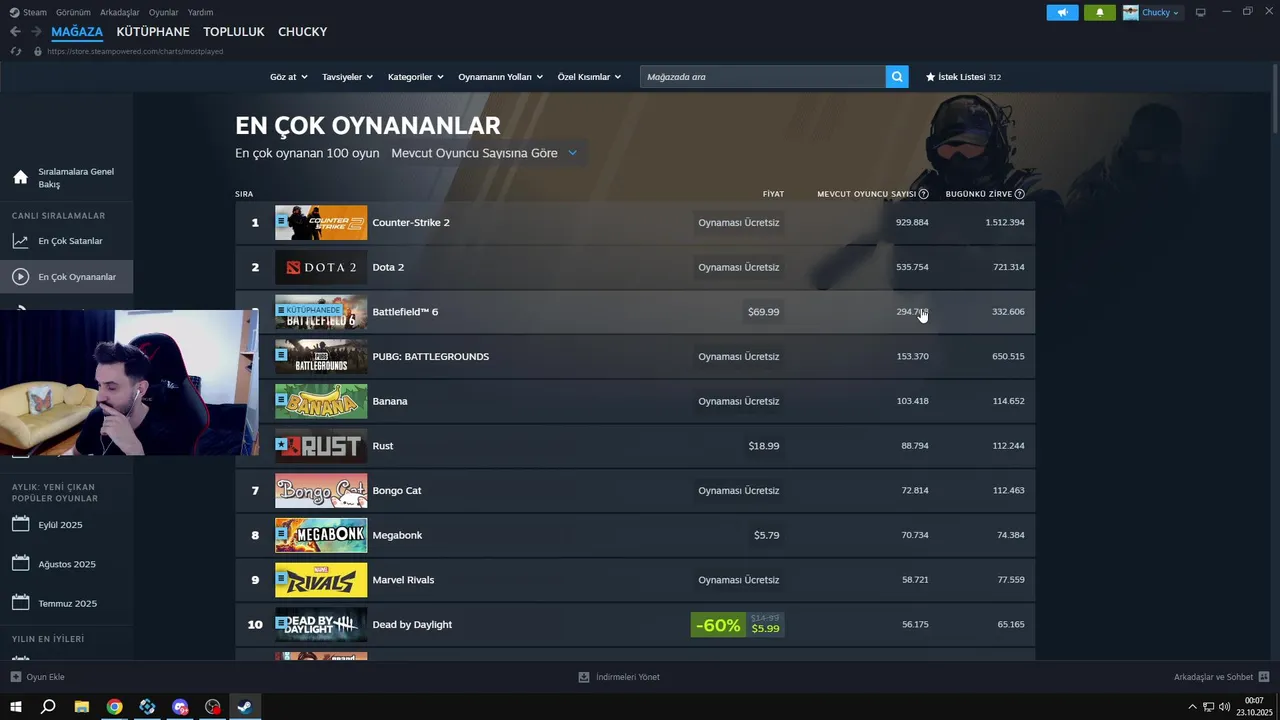Open the blue megaphone announcements button
The image size is (1280, 720).
pyautogui.click(x=1062, y=12)
